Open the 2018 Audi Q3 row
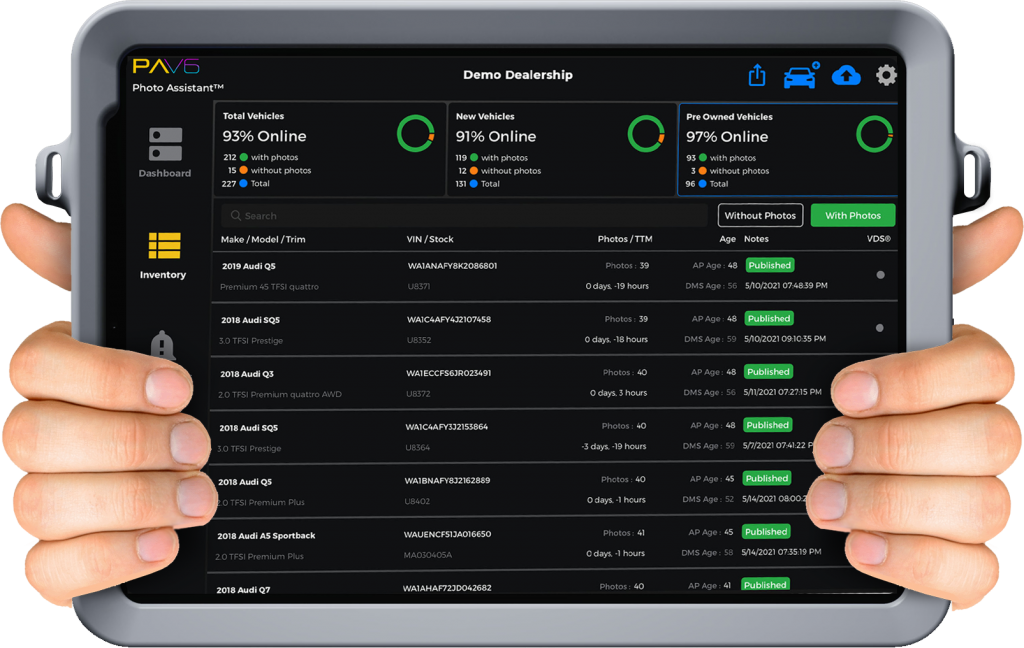The image size is (1024, 648). [x=554, y=383]
